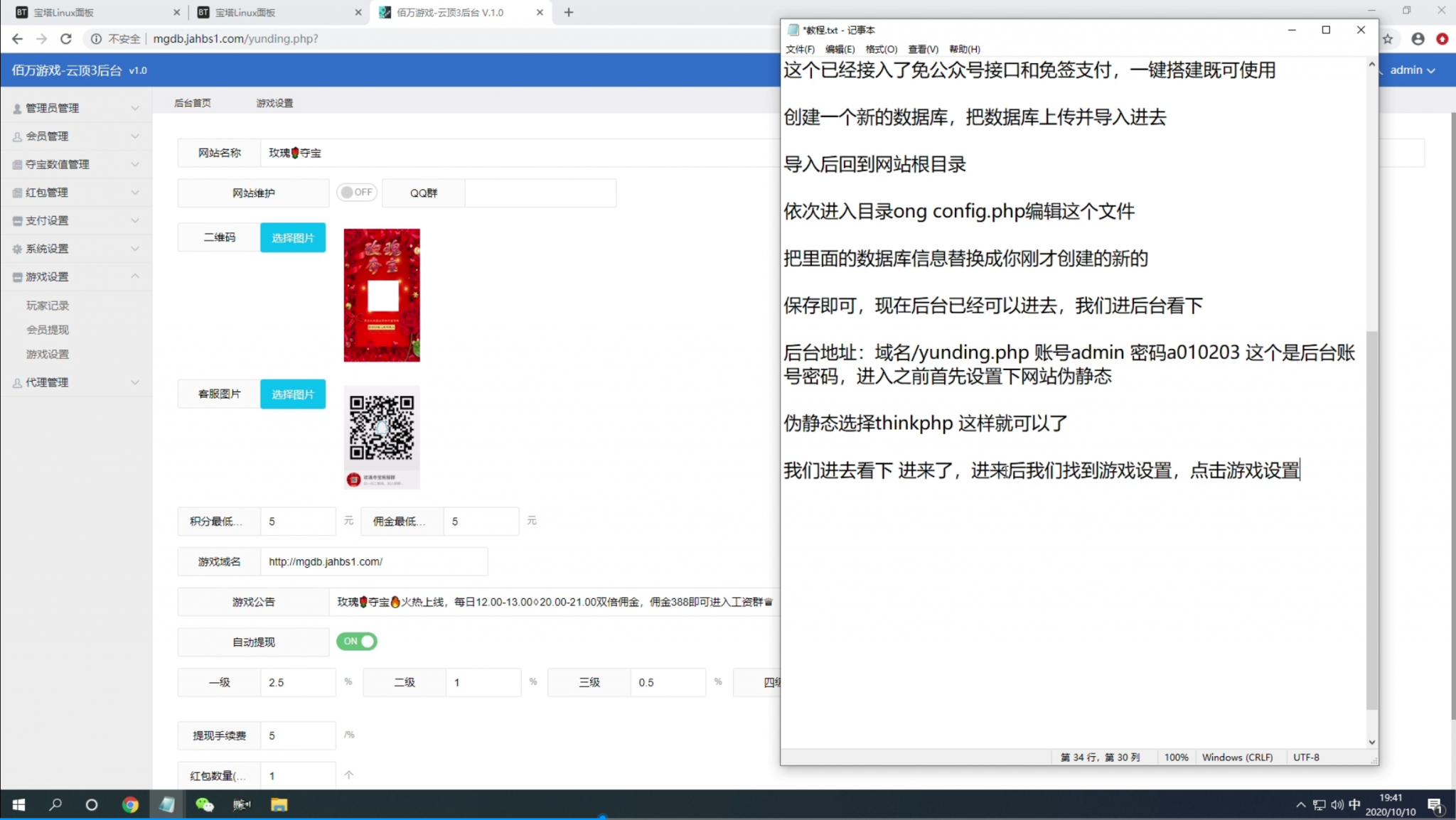Disable the 自动提现 ON switch
1456x820 pixels.
pyautogui.click(x=357, y=641)
